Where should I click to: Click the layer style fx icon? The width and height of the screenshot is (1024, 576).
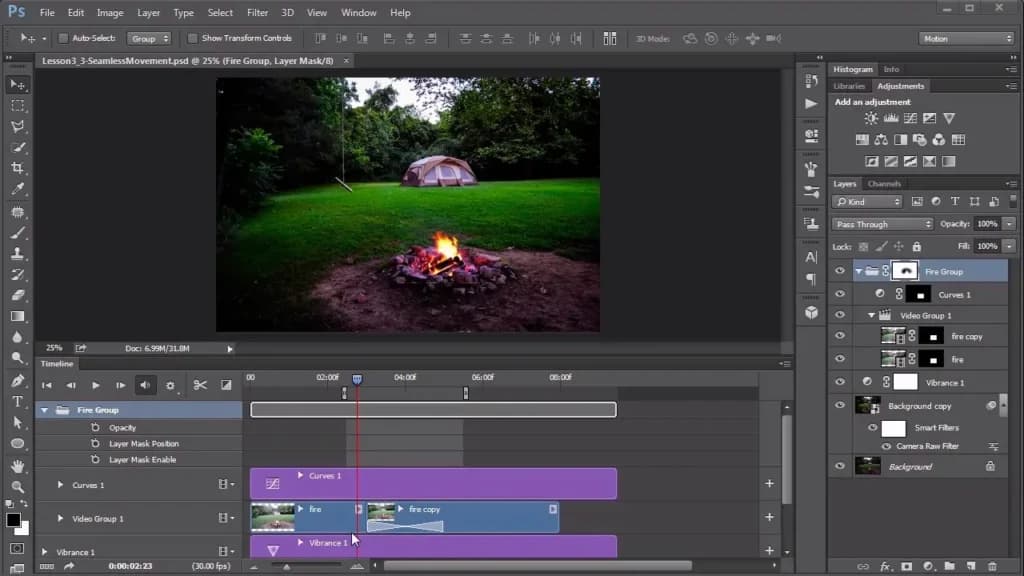[886, 566]
